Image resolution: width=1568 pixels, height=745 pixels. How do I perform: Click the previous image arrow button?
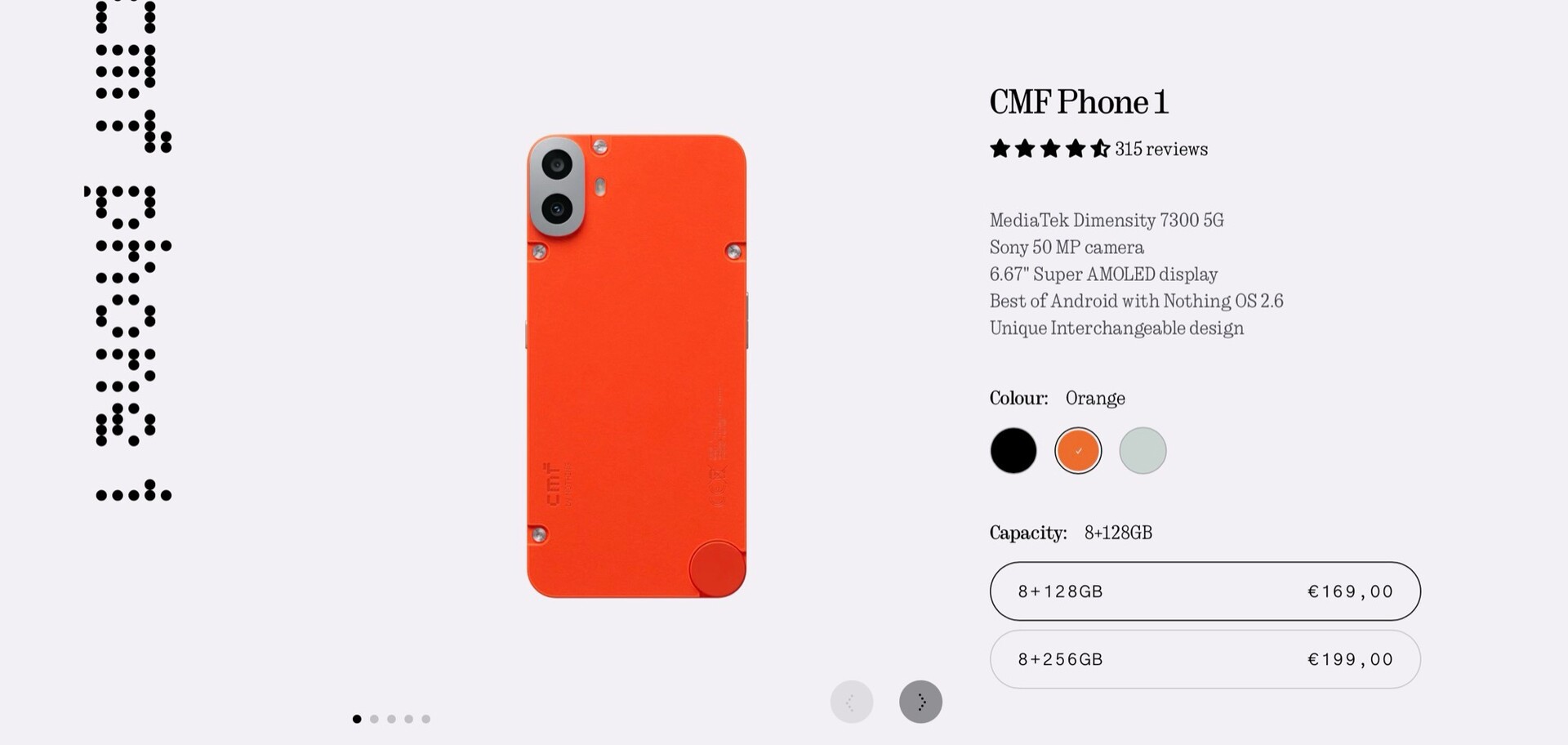coord(852,702)
